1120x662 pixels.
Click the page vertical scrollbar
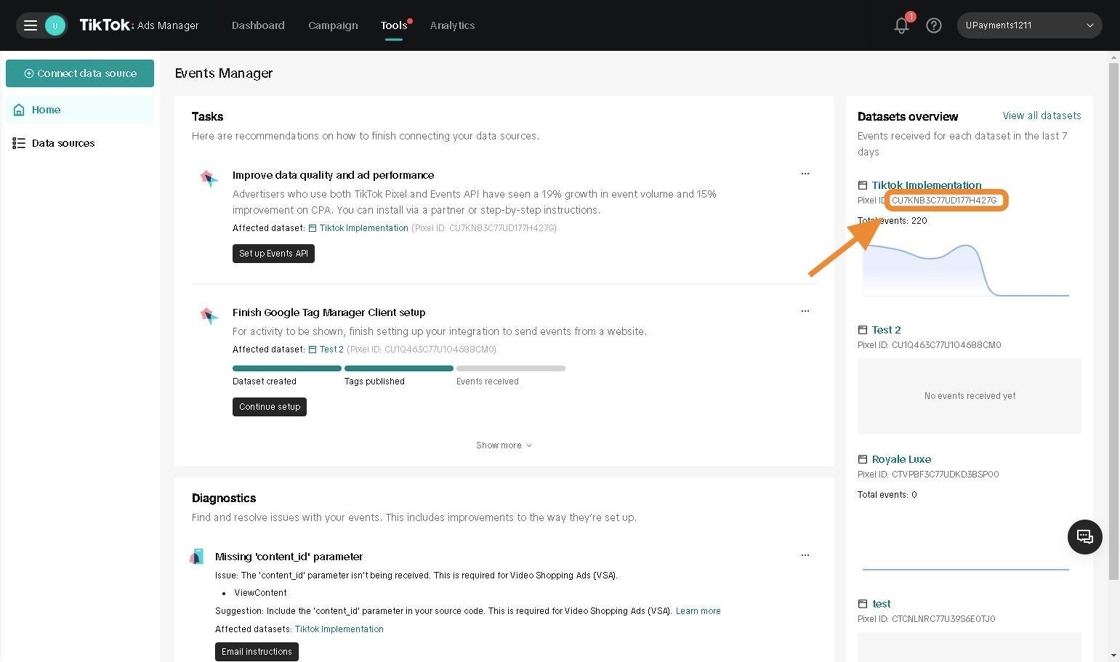coord(1114,321)
